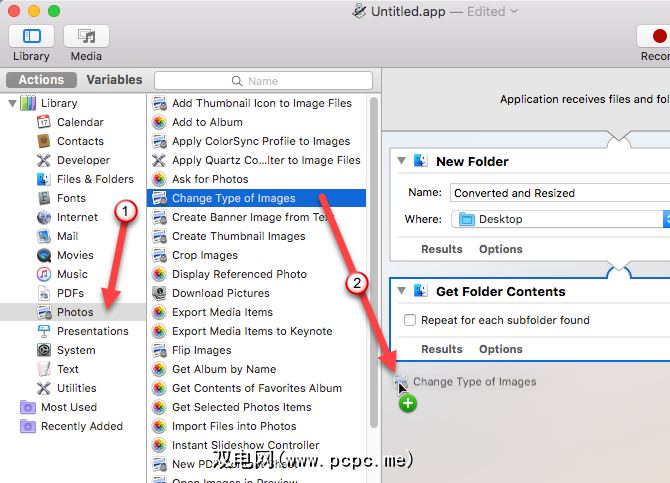The image size is (670, 483).
Task: Select the Mail category icon
Action: (x=44, y=236)
